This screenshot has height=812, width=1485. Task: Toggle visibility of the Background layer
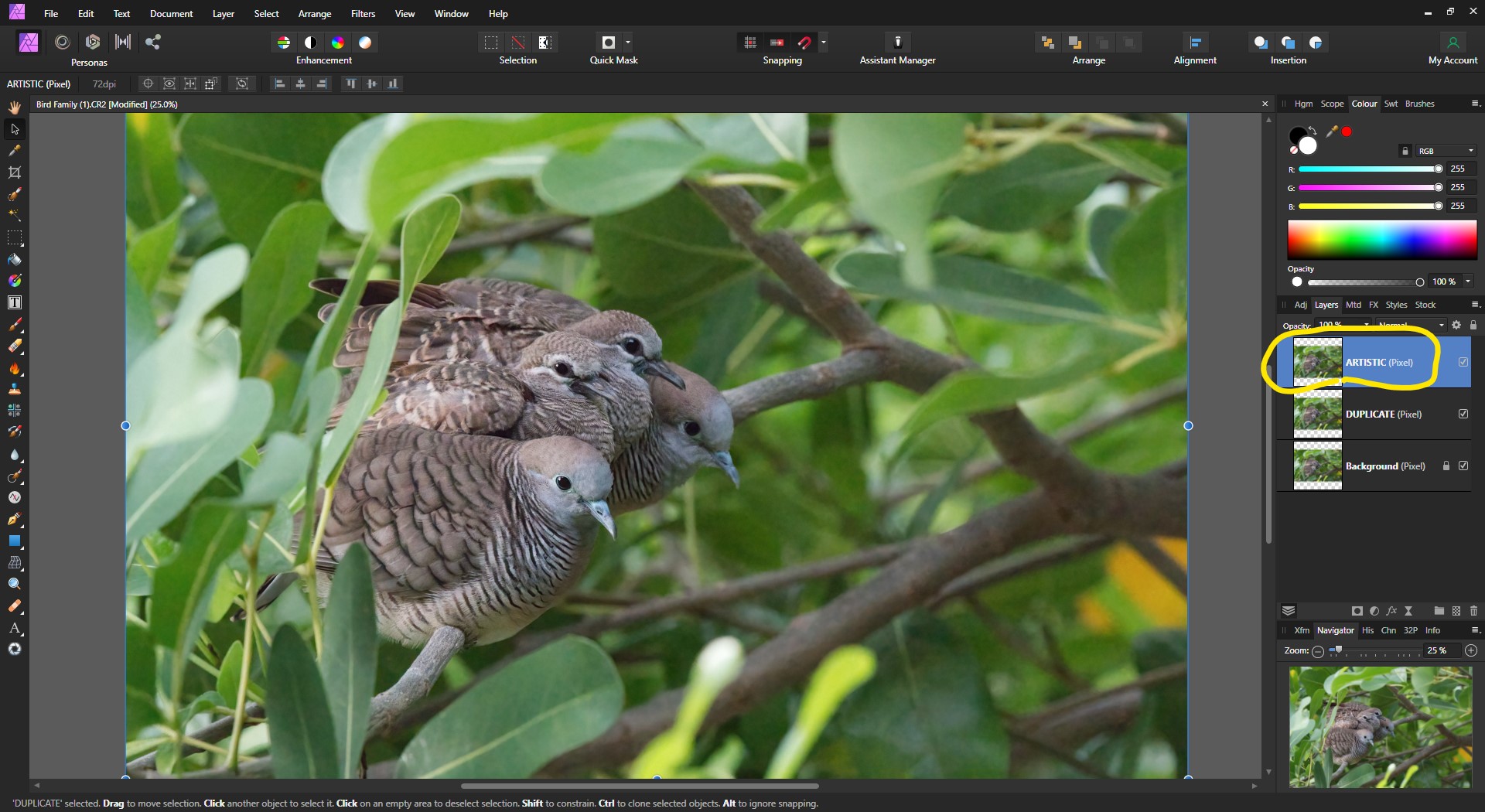[x=1463, y=466]
